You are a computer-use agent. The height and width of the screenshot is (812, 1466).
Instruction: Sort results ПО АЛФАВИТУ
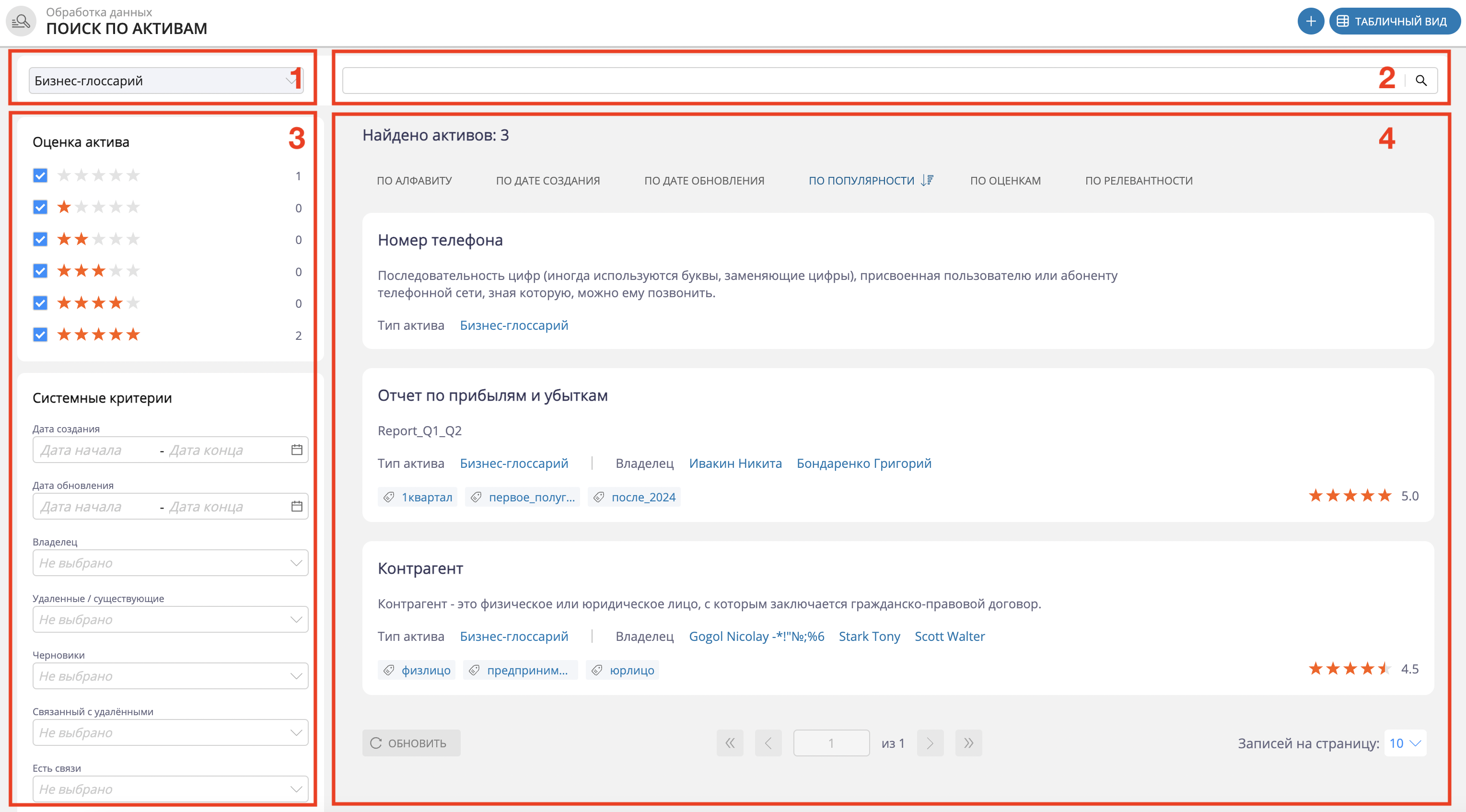(414, 180)
